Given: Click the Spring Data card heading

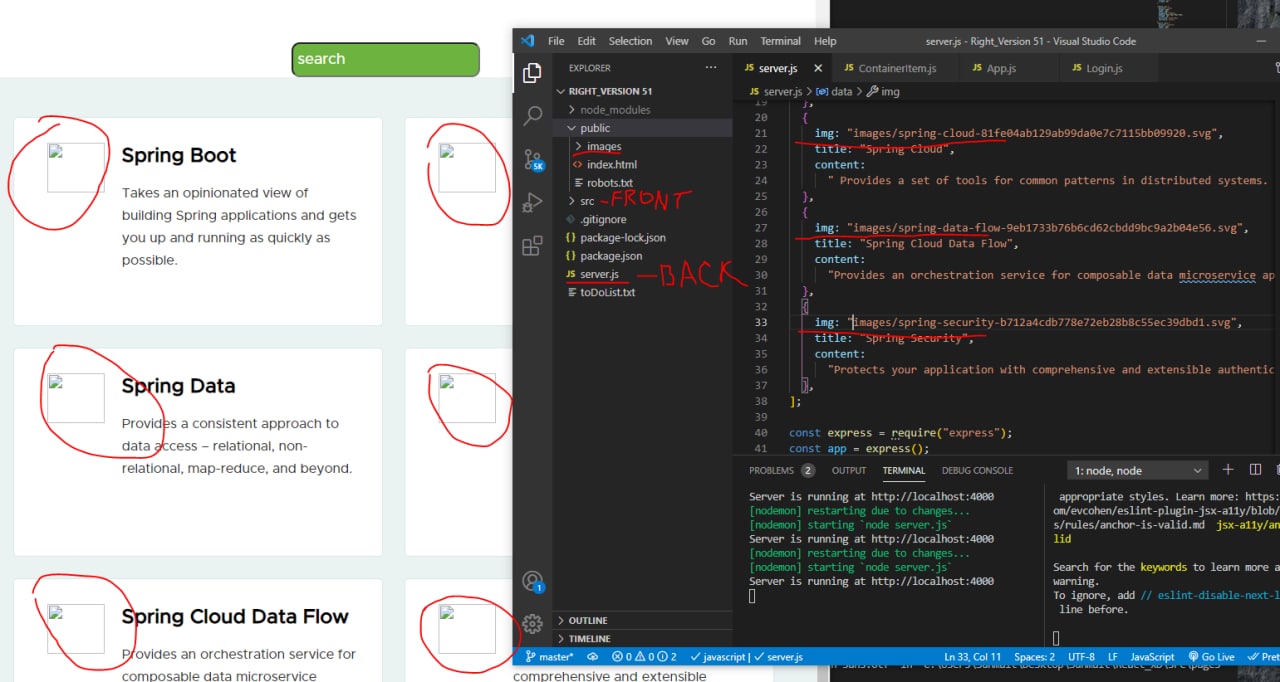Looking at the screenshot, I should [178, 386].
